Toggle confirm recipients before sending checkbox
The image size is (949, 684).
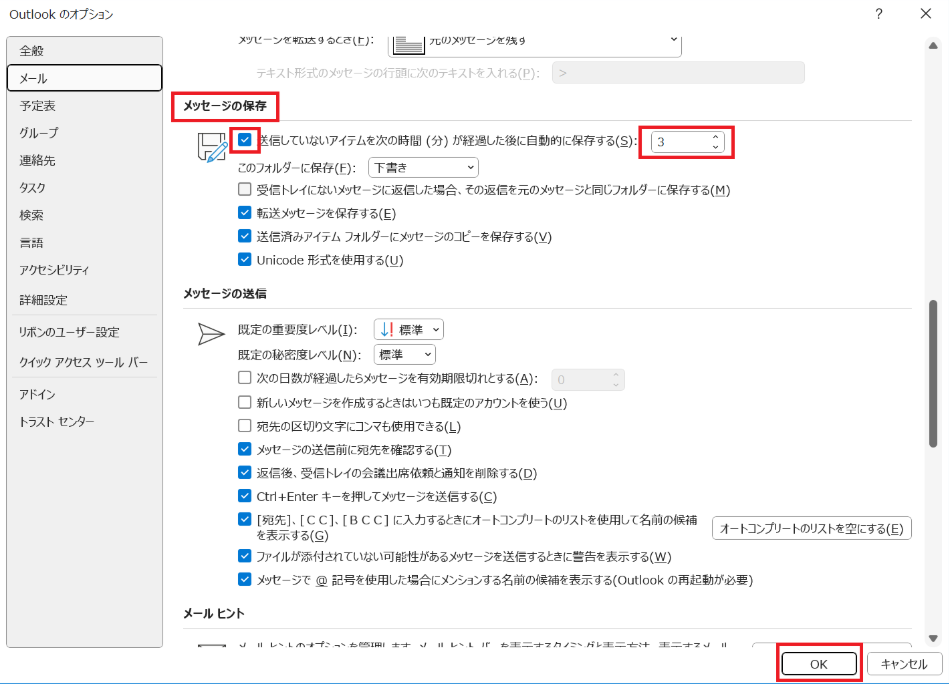[245, 449]
